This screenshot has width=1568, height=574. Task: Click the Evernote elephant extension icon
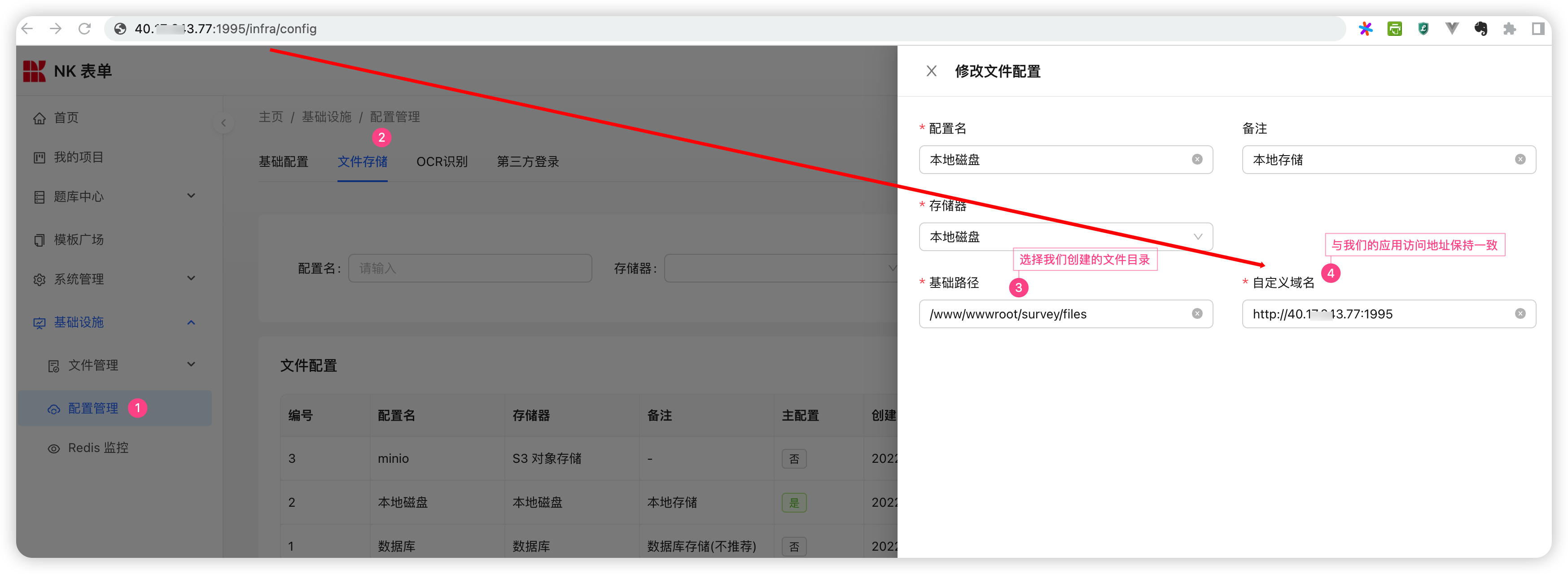click(1480, 29)
